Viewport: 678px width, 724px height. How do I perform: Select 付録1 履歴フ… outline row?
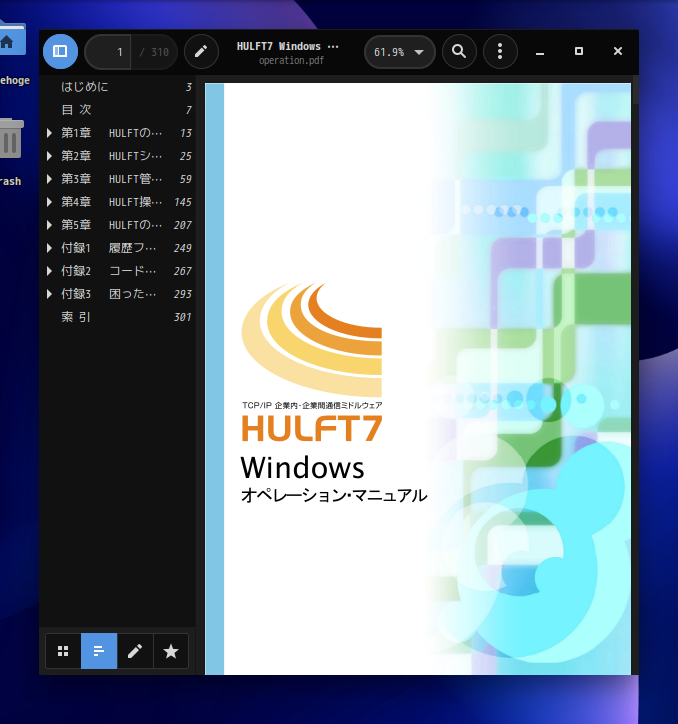(118, 248)
